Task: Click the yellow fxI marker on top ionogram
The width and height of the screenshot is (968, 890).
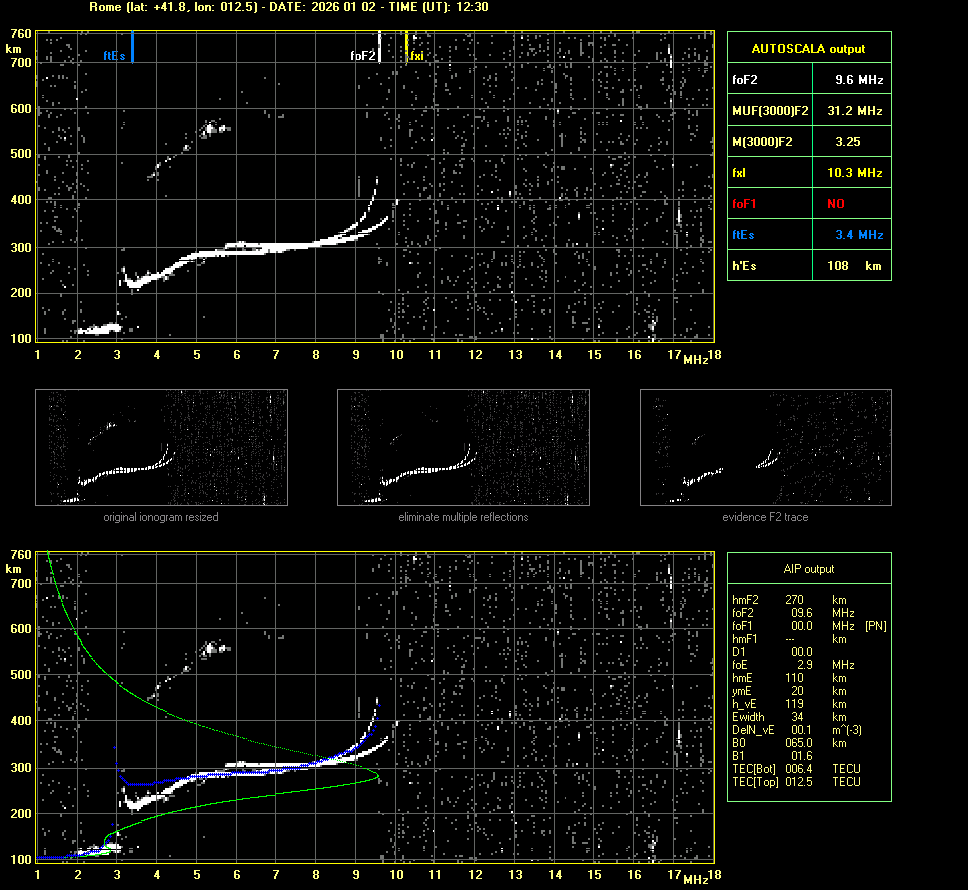Action: pyautogui.click(x=406, y=47)
